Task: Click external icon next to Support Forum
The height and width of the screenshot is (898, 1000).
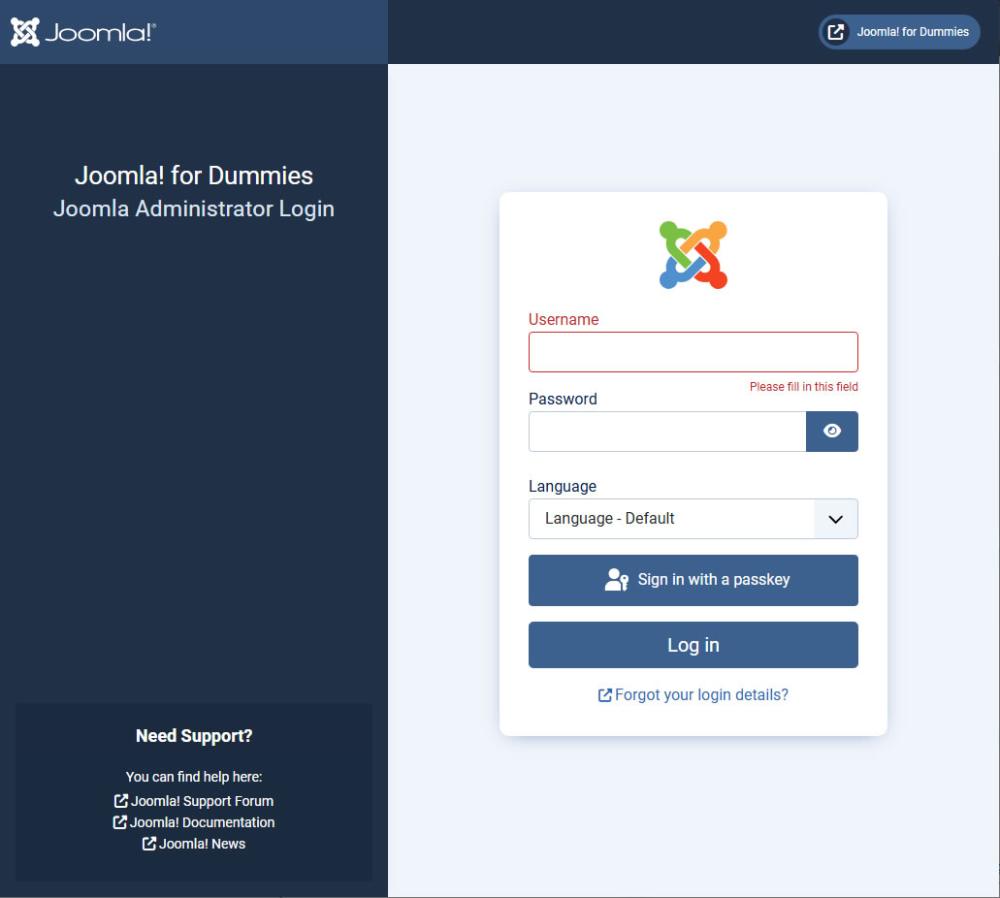Action: tap(121, 800)
